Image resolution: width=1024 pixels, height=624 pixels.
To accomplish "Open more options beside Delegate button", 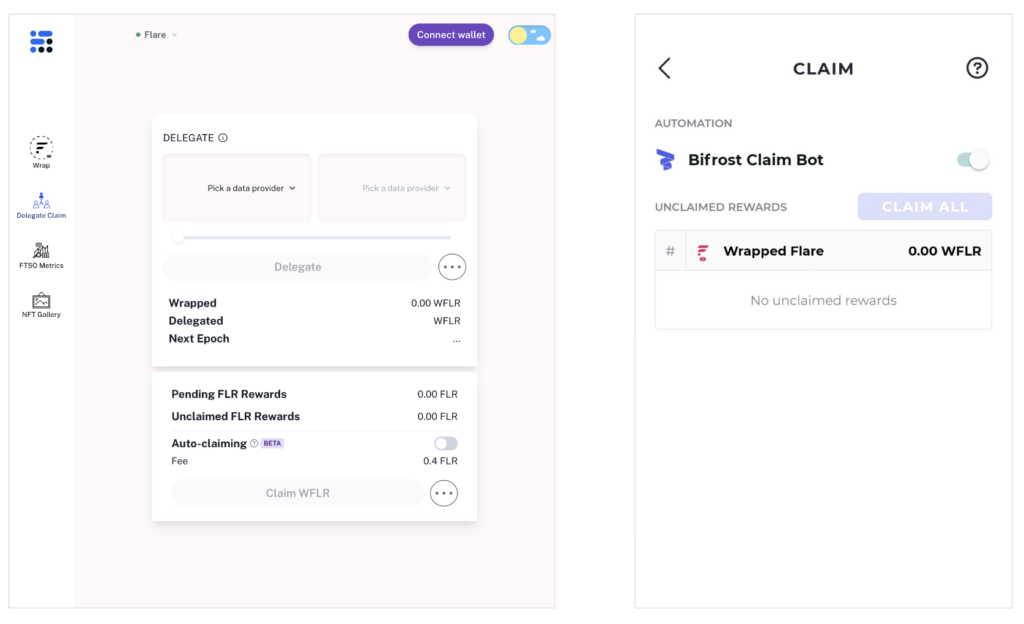I will [x=452, y=267].
